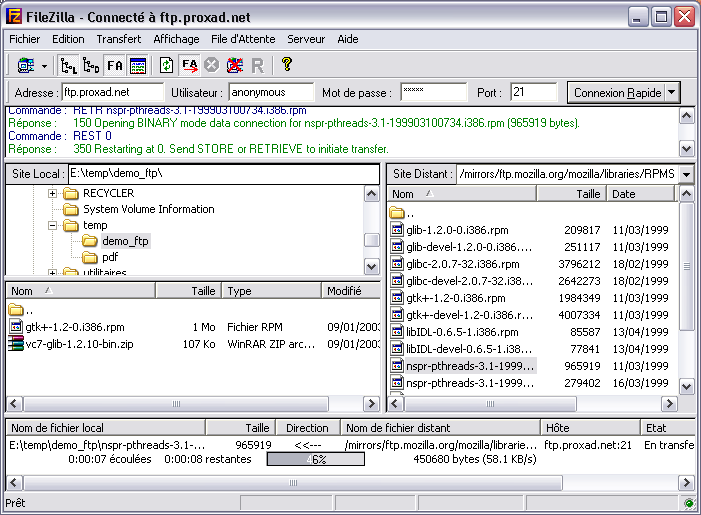
Task: Open the Edition menu
Action: pyautogui.click(x=68, y=39)
